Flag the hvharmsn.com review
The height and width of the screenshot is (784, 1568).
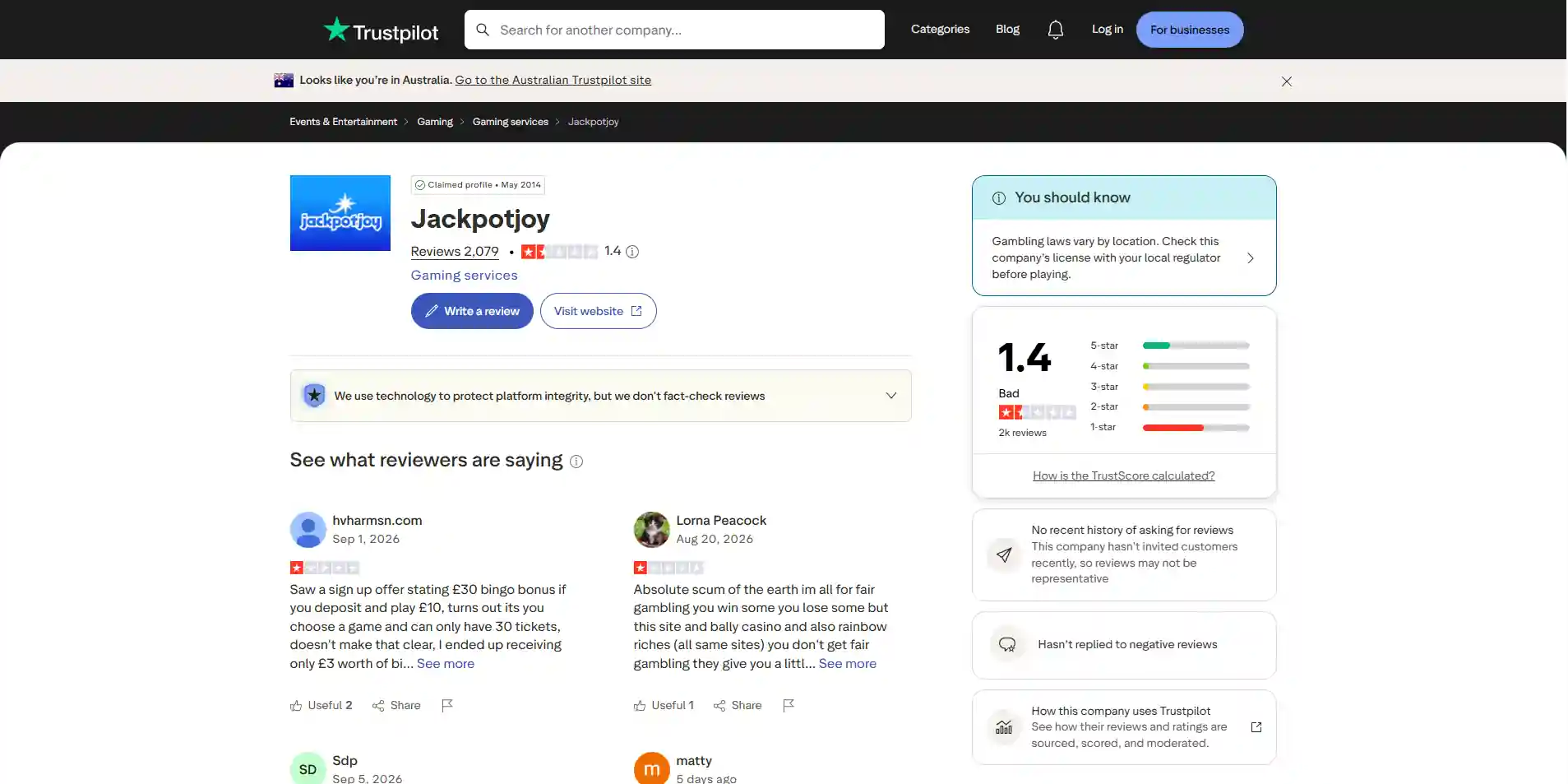pos(447,705)
